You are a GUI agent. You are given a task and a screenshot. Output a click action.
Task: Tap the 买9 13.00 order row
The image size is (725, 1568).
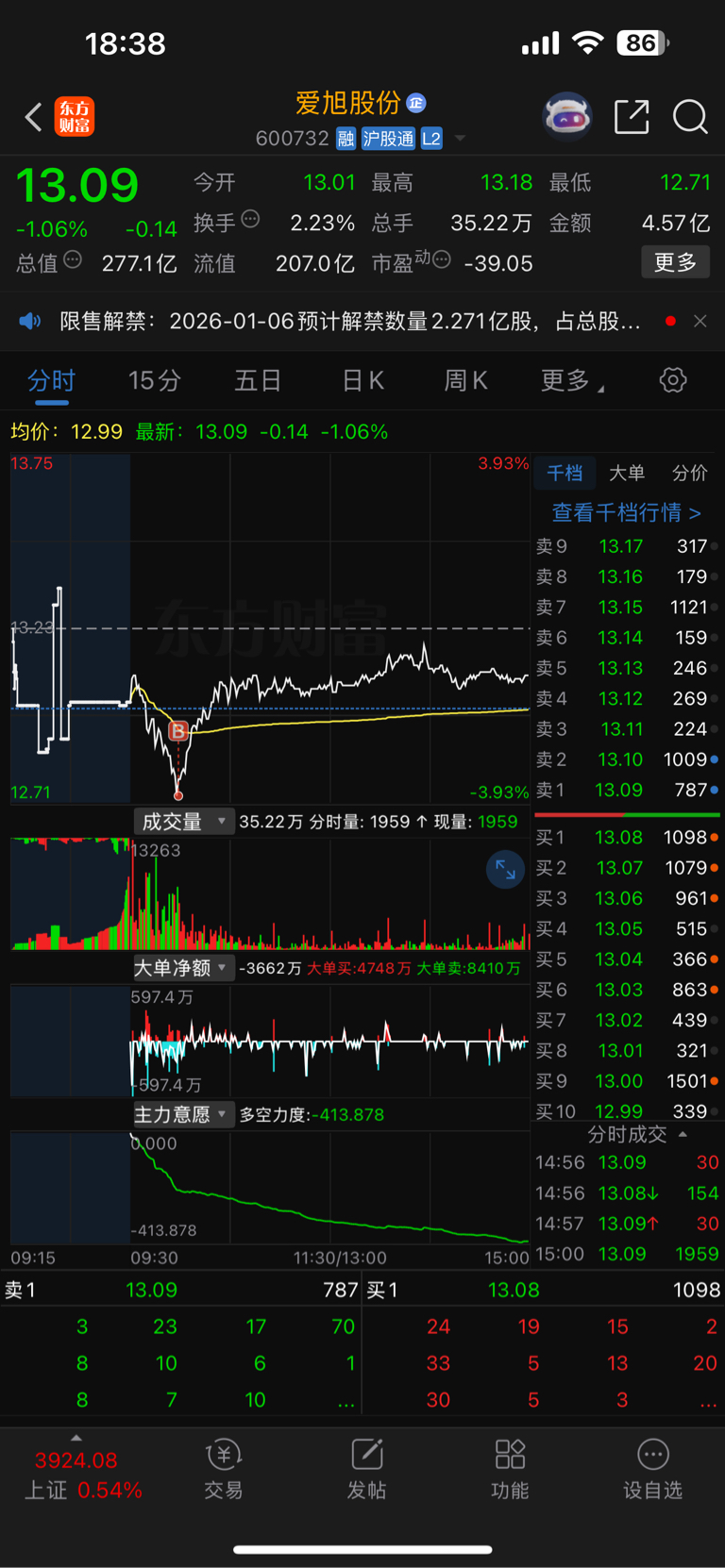(x=627, y=1081)
